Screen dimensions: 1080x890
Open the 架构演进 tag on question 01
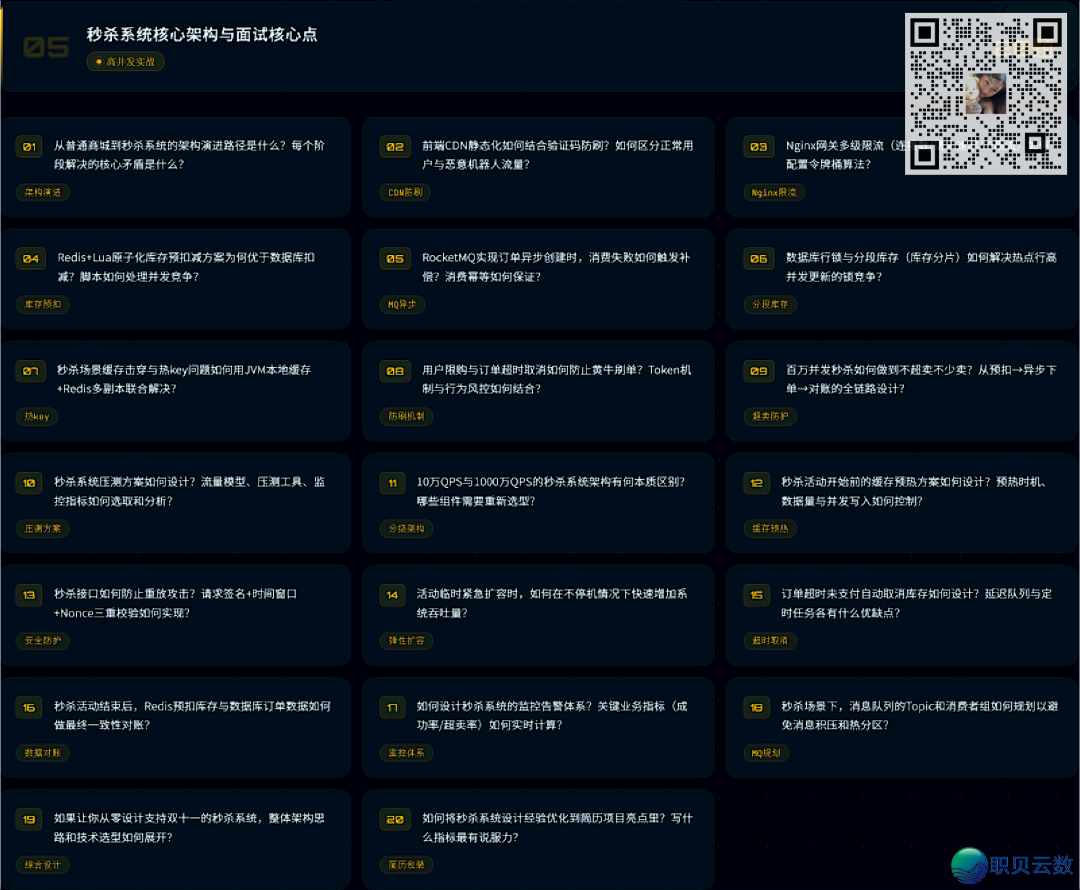pyautogui.click(x=42, y=193)
